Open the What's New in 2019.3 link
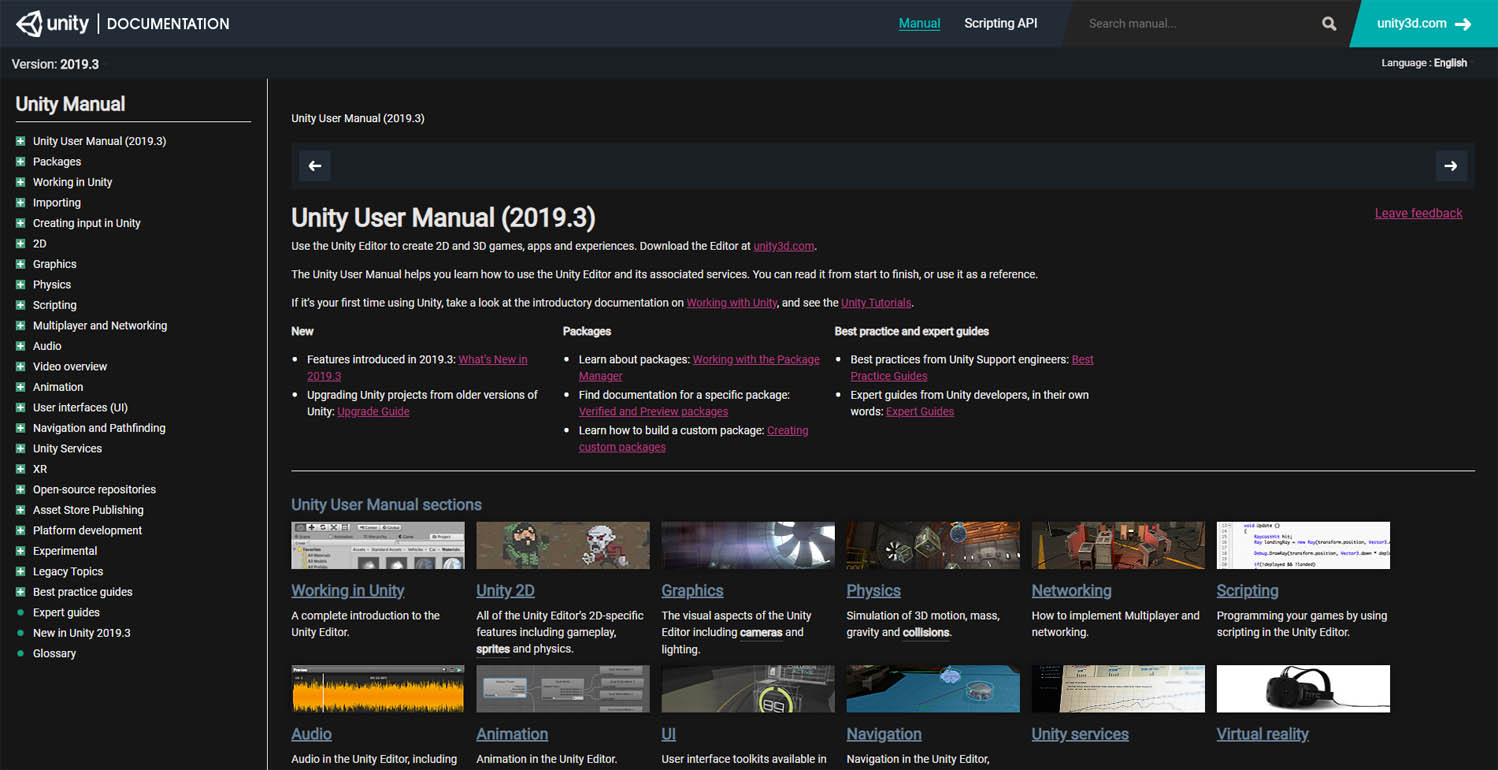Viewport: 1498px width, 770px height. click(492, 359)
